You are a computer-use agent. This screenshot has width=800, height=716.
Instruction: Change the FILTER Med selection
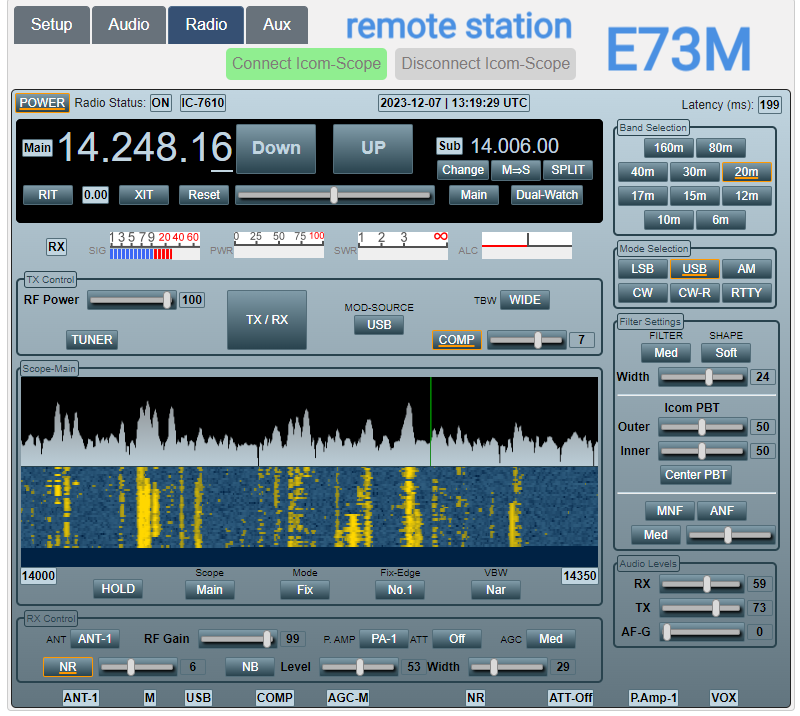click(666, 353)
